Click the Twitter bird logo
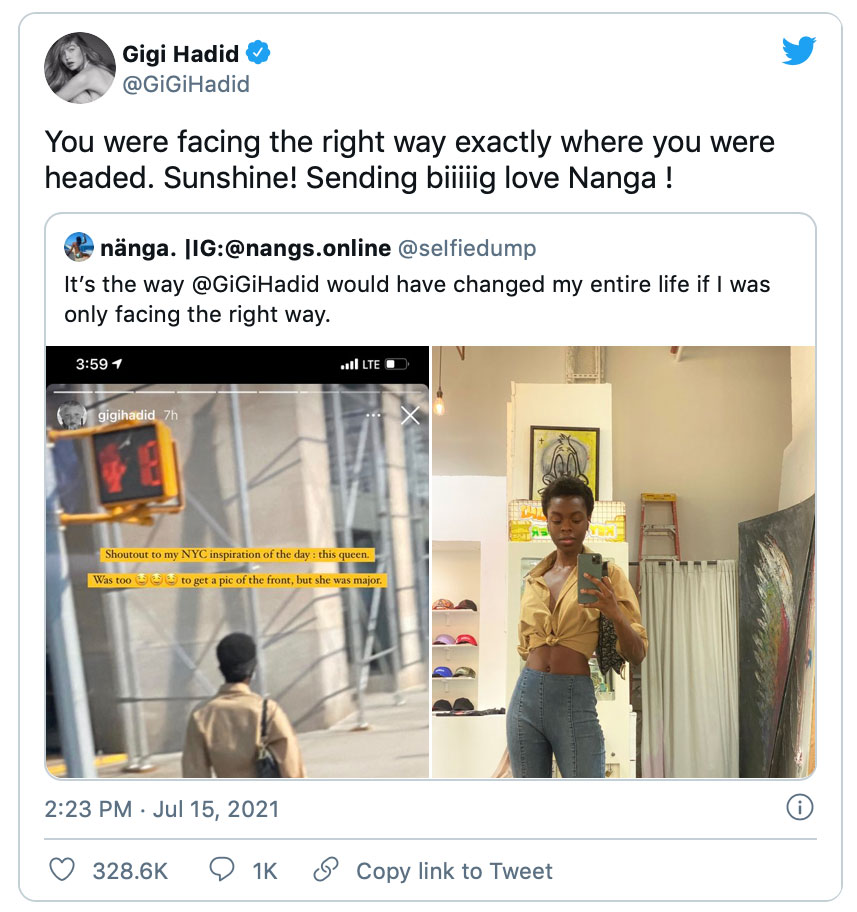The width and height of the screenshot is (857, 912). (798, 50)
